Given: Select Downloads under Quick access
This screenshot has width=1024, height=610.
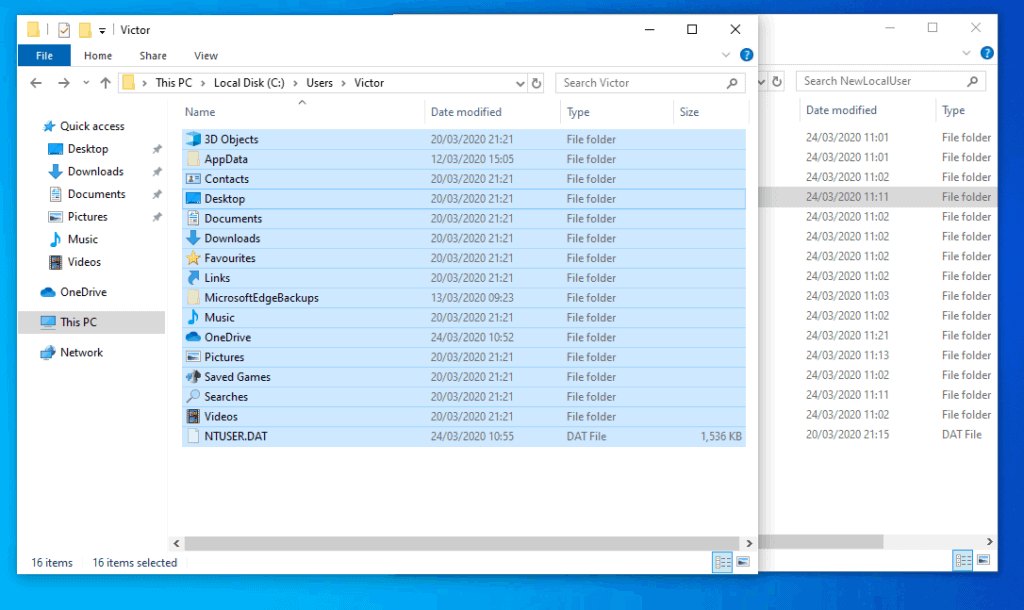Looking at the screenshot, I should 95,171.
